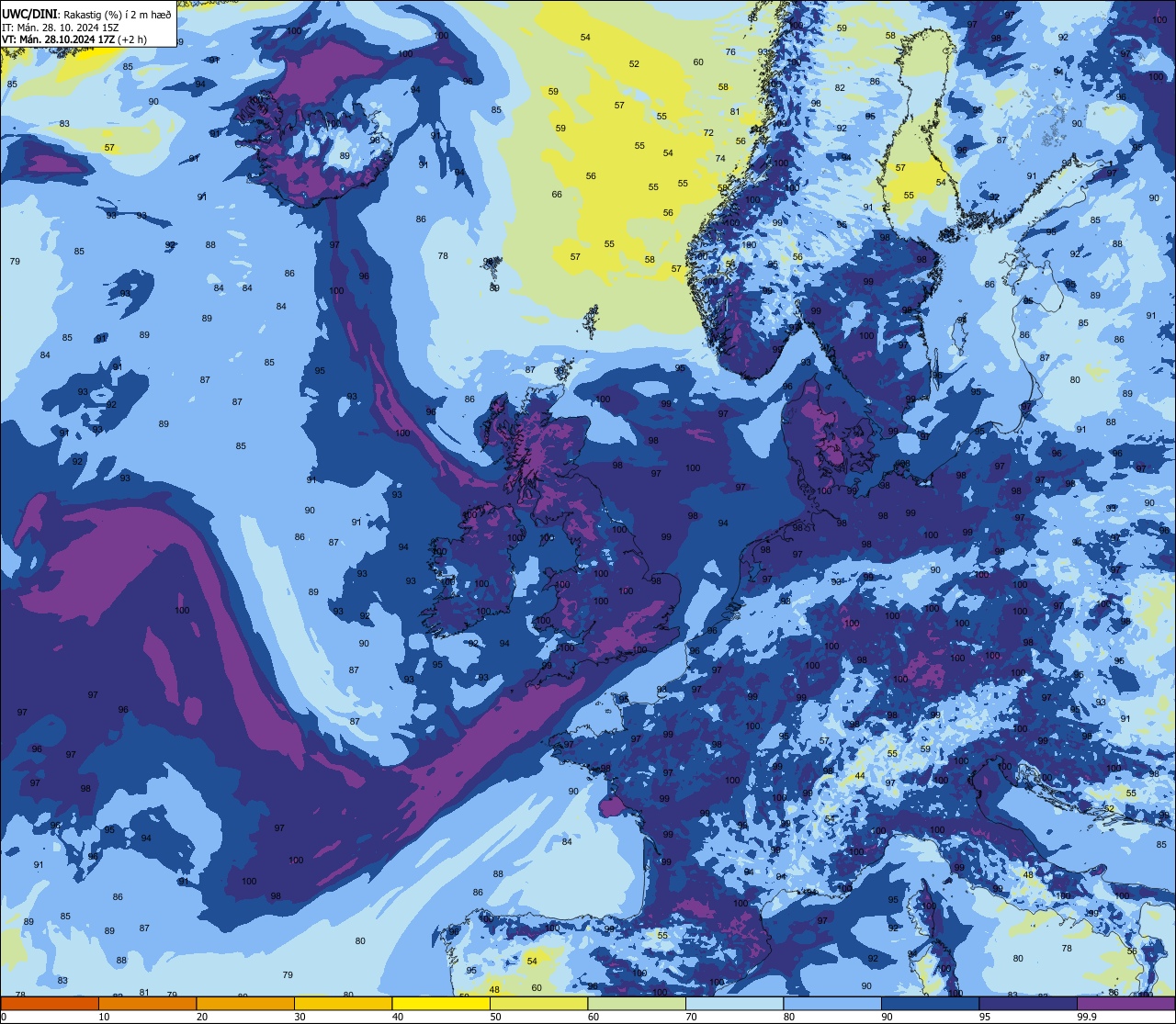Click the '74' humidity value on the map
The height and width of the screenshot is (1024, 1176).
720,158
